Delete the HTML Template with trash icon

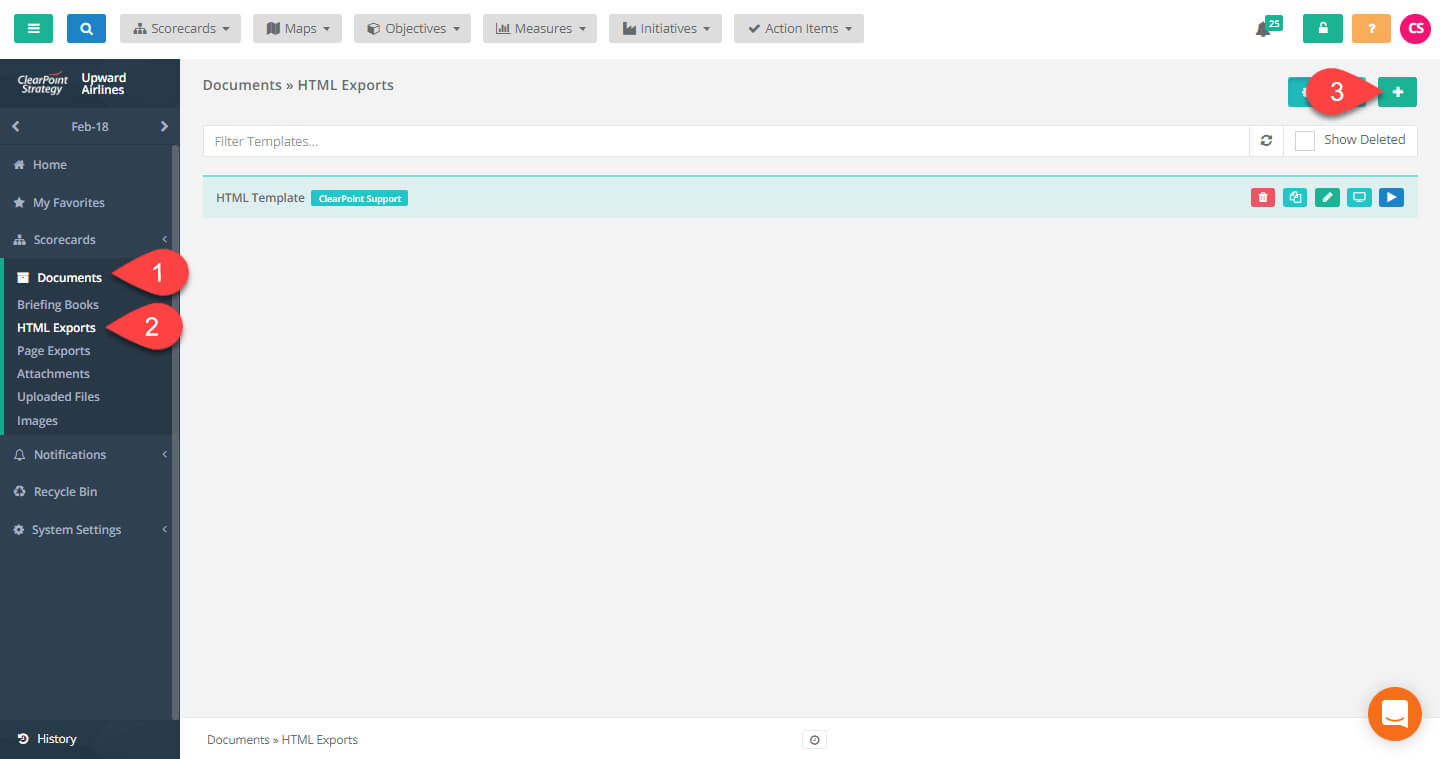tap(1263, 198)
